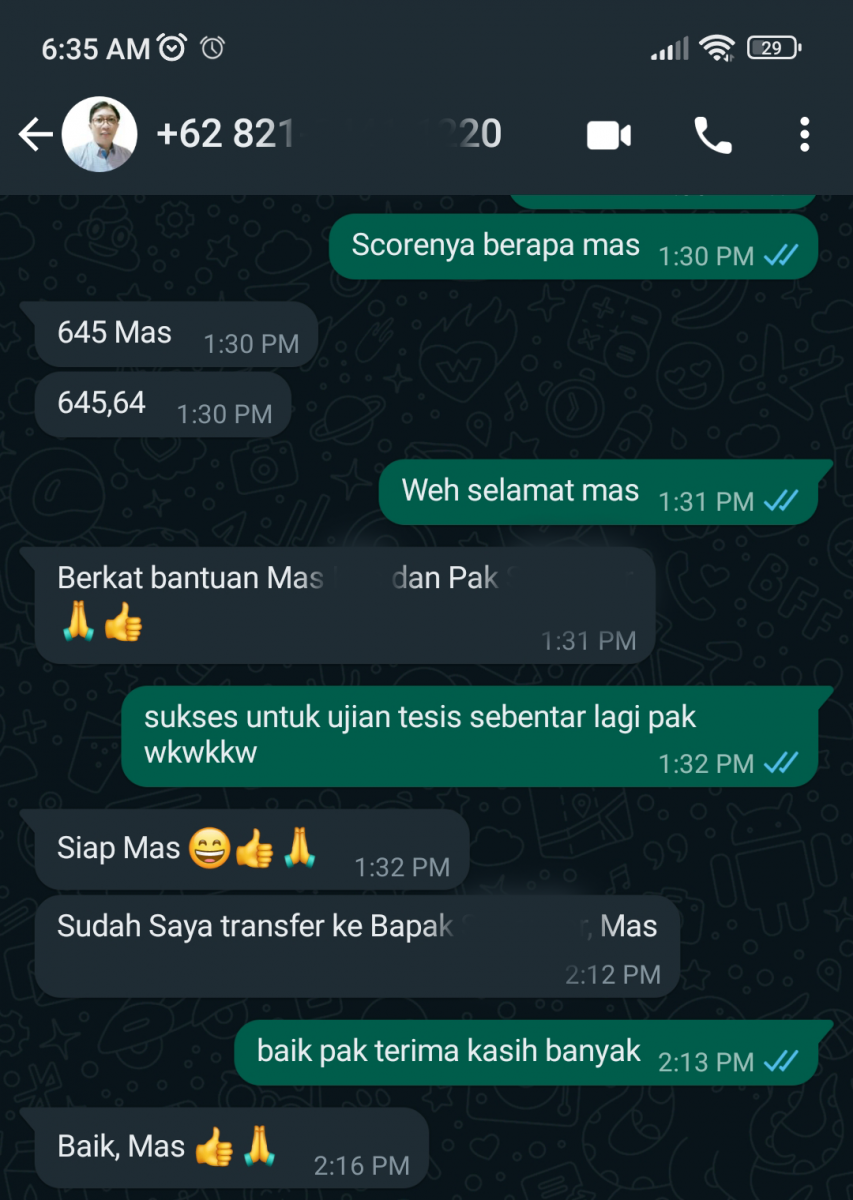Tap the cellular signal bars icon
853x1200 pixels.
click(669, 47)
